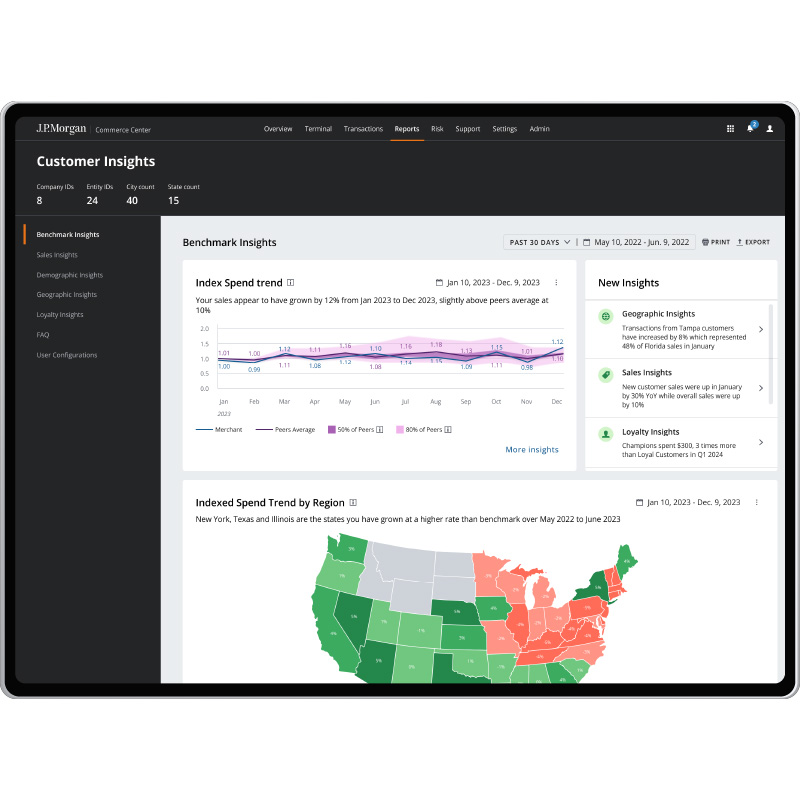Export the Benchmark Insights report
This screenshot has width=800, height=800.
753,242
